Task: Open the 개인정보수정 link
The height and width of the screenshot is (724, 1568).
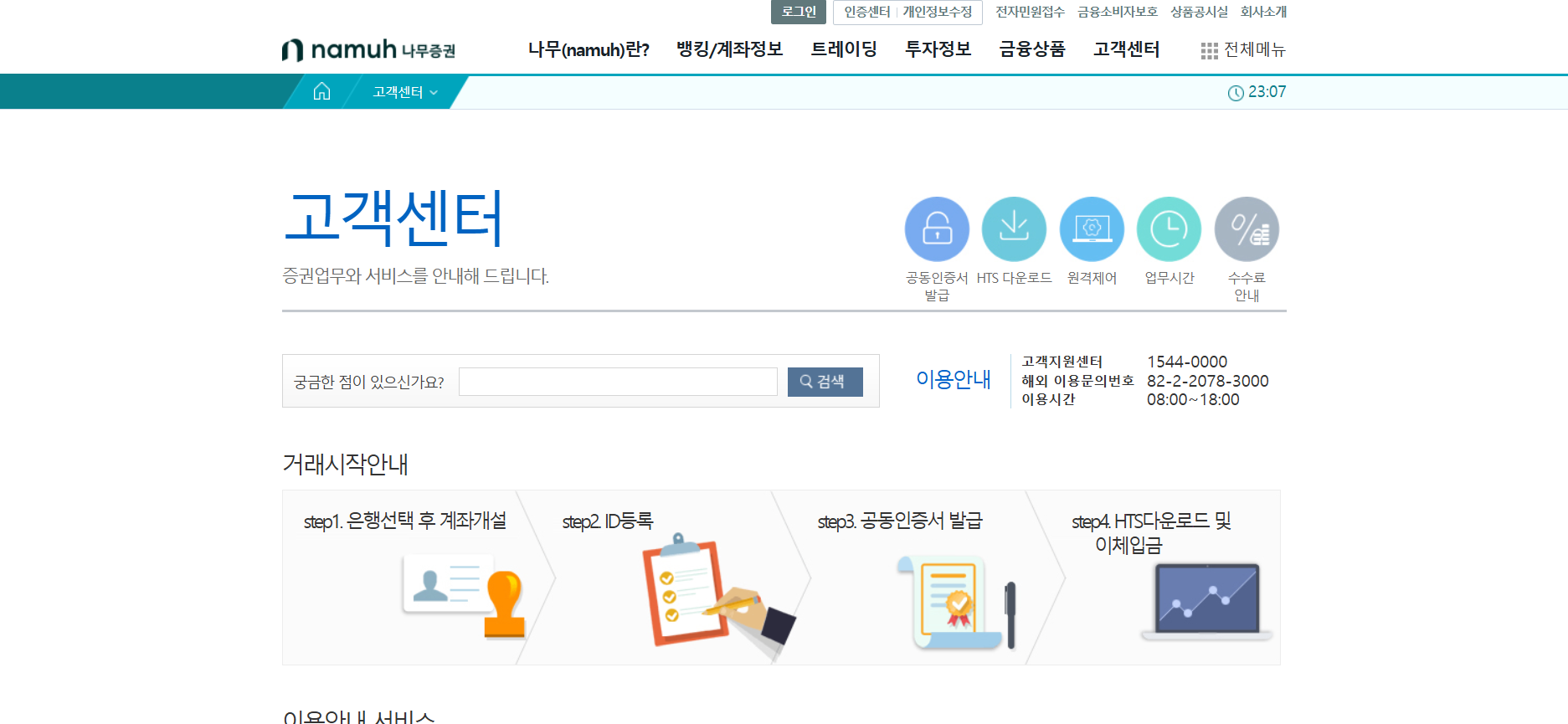Action: 938,12
